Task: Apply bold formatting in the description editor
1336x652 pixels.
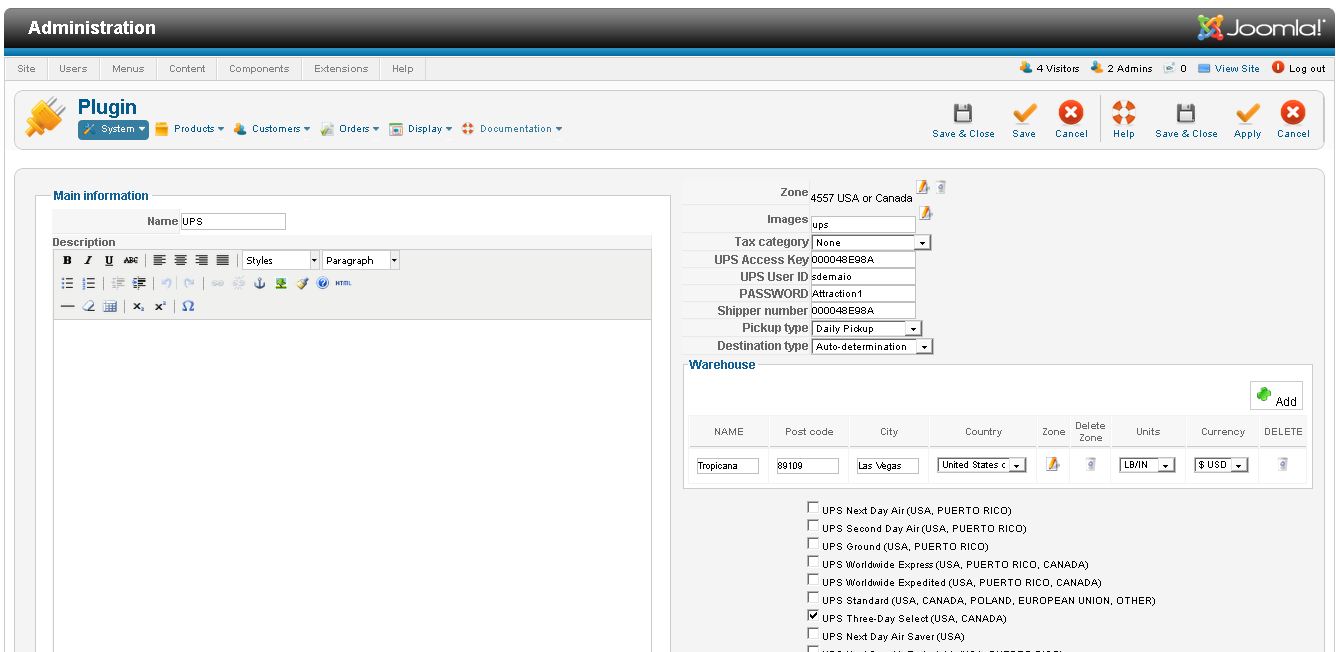Action: click(x=67, y=260)
